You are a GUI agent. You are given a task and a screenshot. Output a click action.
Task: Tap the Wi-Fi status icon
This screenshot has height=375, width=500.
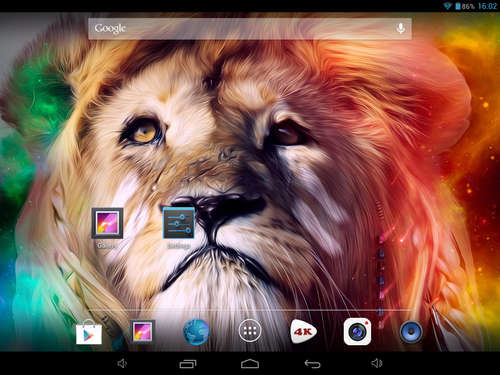[x=447, y=6]
